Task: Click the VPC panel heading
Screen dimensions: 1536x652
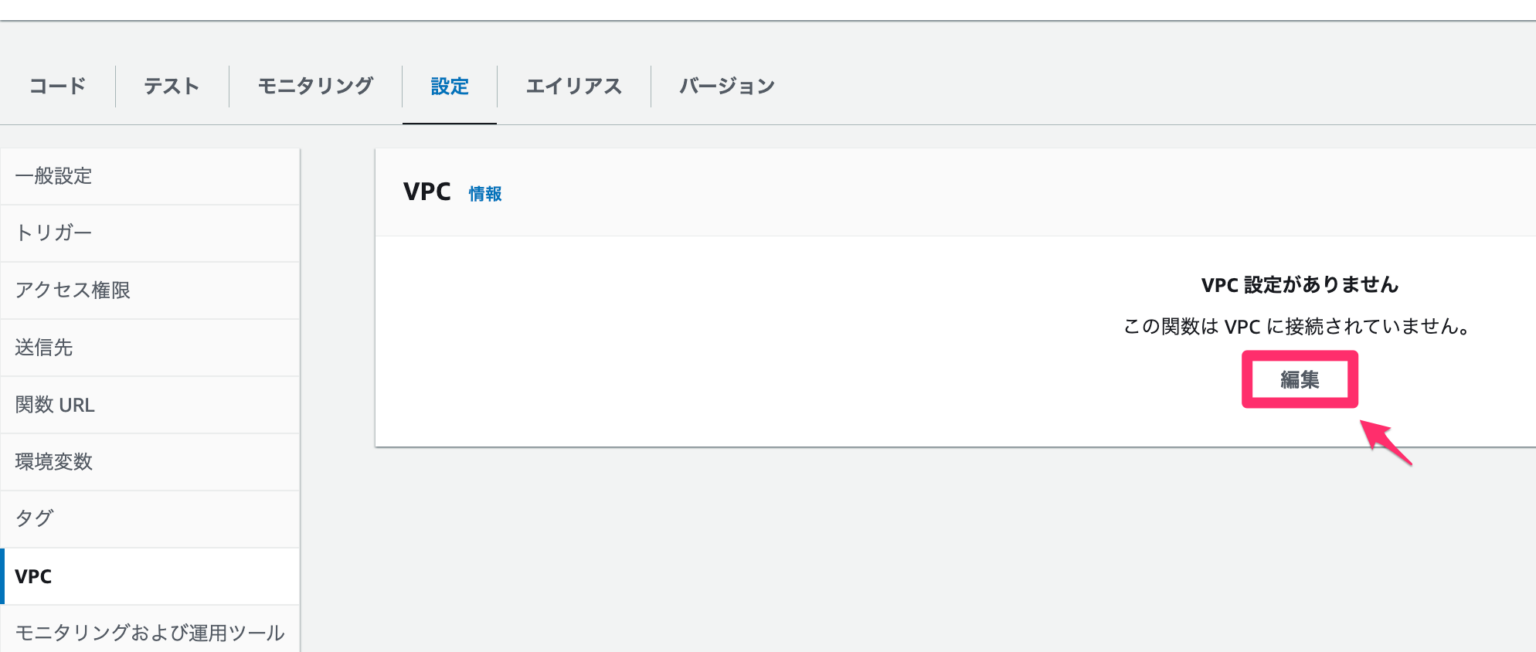Action: [427, 192]
